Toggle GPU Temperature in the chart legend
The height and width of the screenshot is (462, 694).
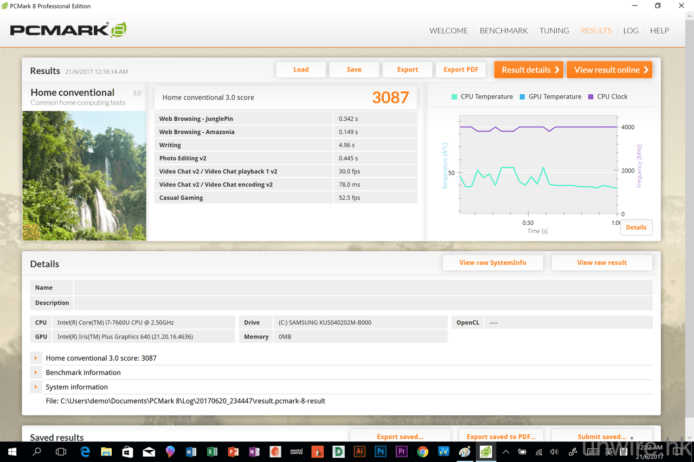pyautogui.click(x=554, y=97)
